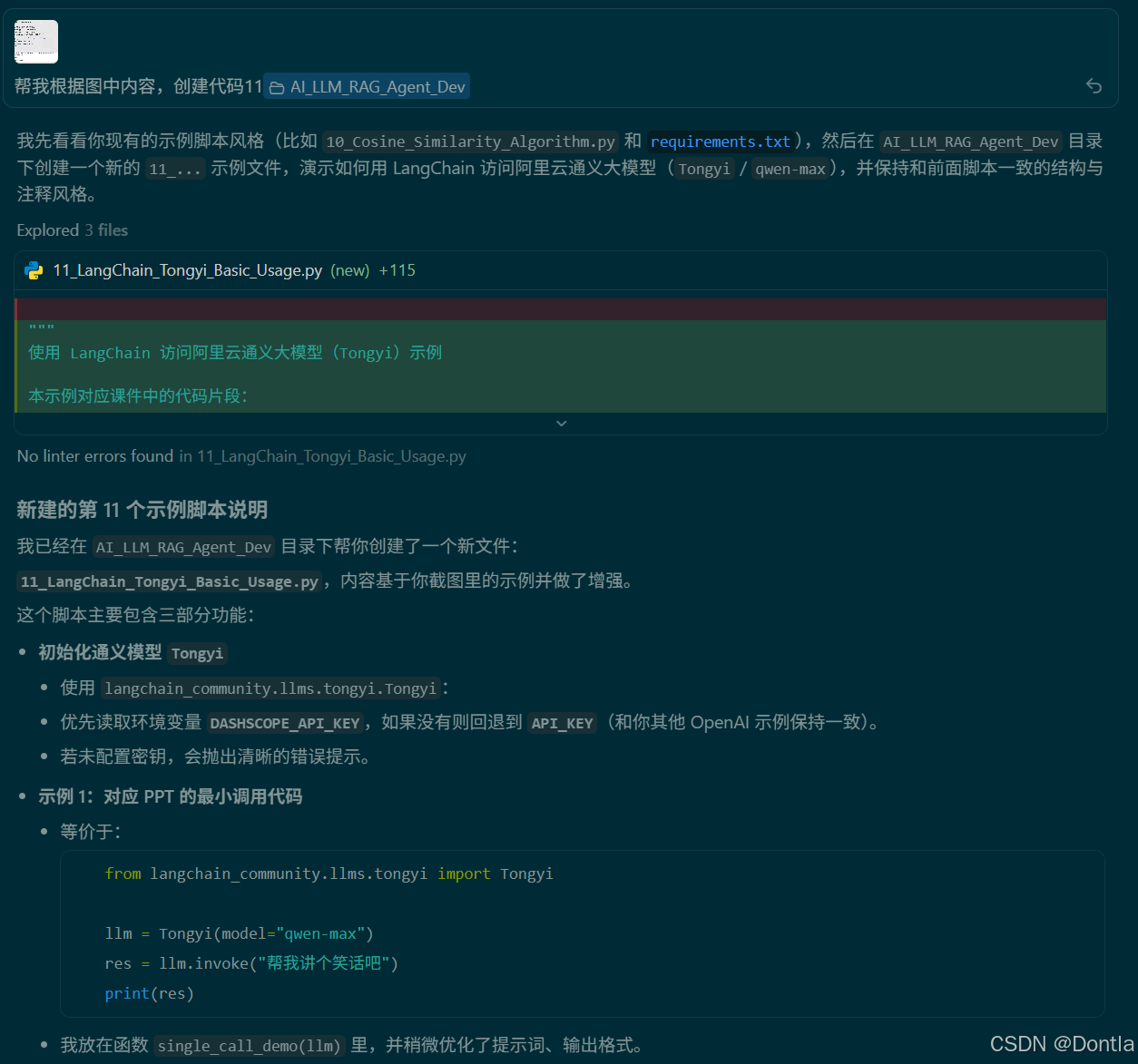Click the revert arrow icon on message
This screenshot has height=1064, width=1138.
[1094, 86]
